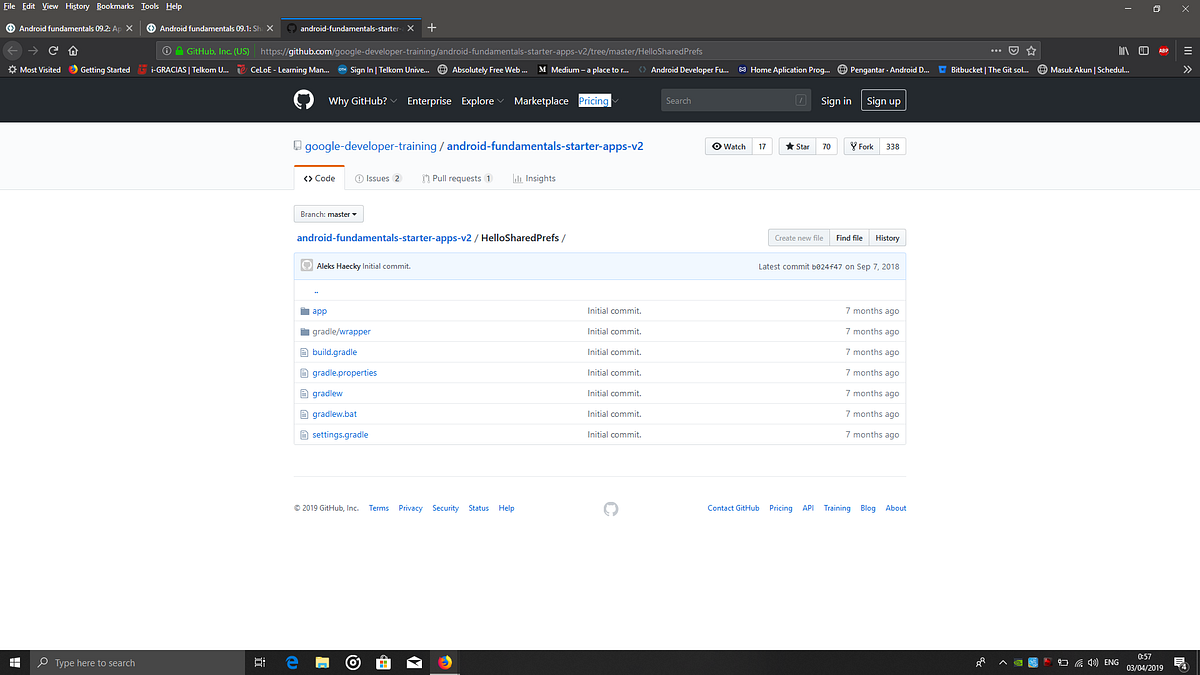The height and width of the screenshot is (675, 1200).
Task: Open the Bookmarks menu
Action: point(114,5)
